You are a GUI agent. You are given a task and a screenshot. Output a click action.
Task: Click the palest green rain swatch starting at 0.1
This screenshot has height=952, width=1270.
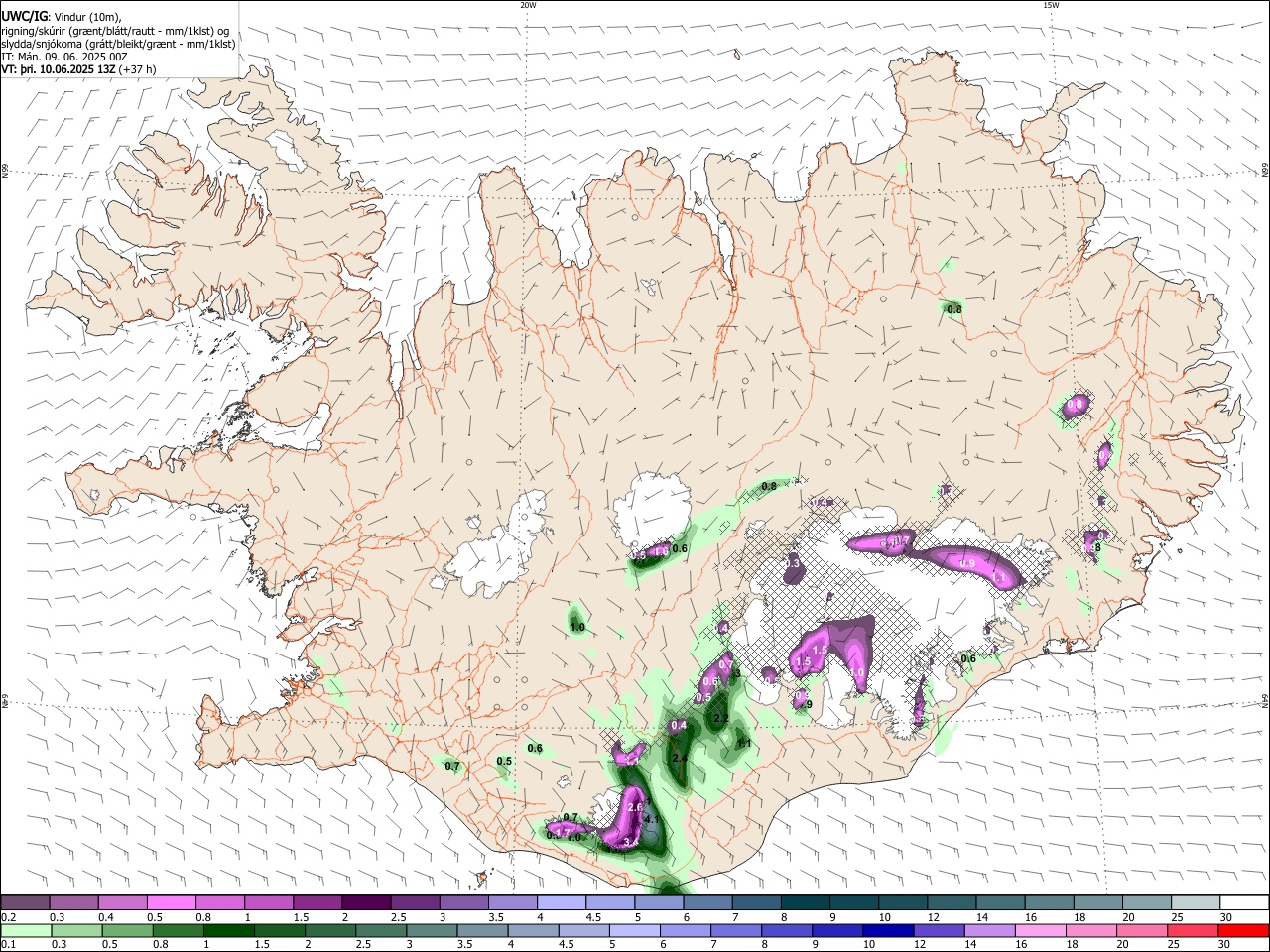pos(27,930)
